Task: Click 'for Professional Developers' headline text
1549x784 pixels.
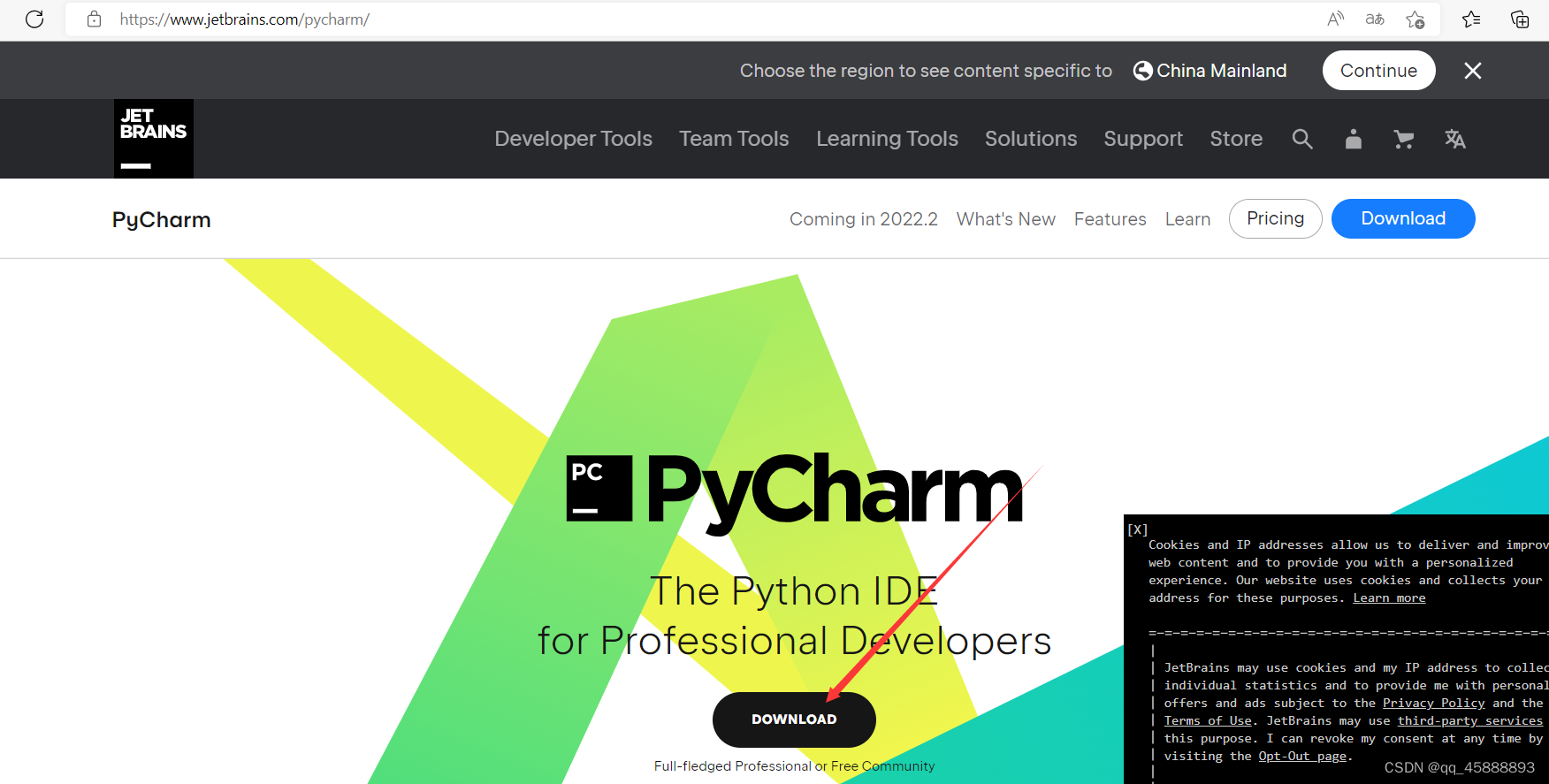Action: point(794,641)
